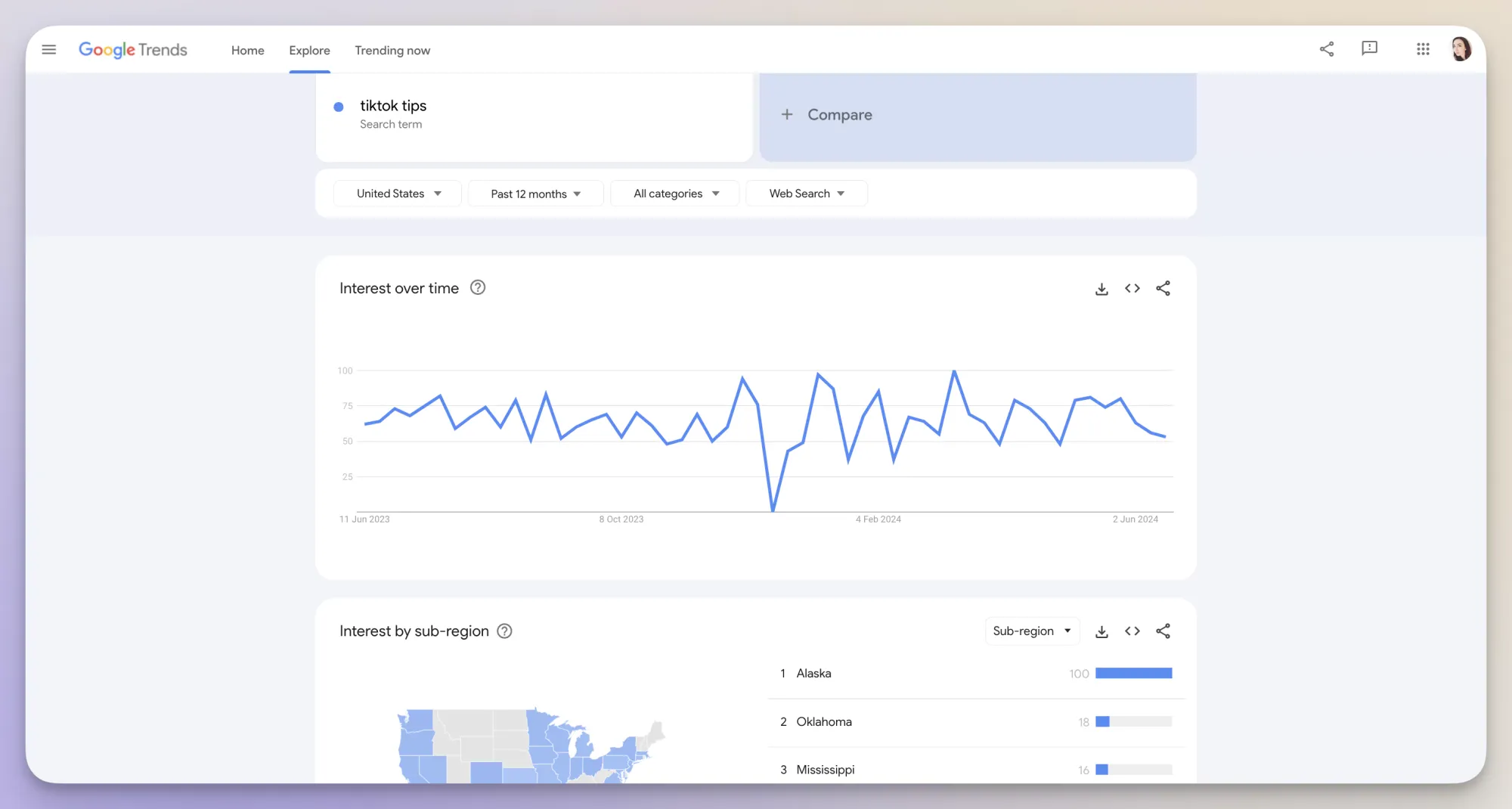Open the account profile avatar
The width and height of the screenshot is (1512, 809).
click(1461, 49)
